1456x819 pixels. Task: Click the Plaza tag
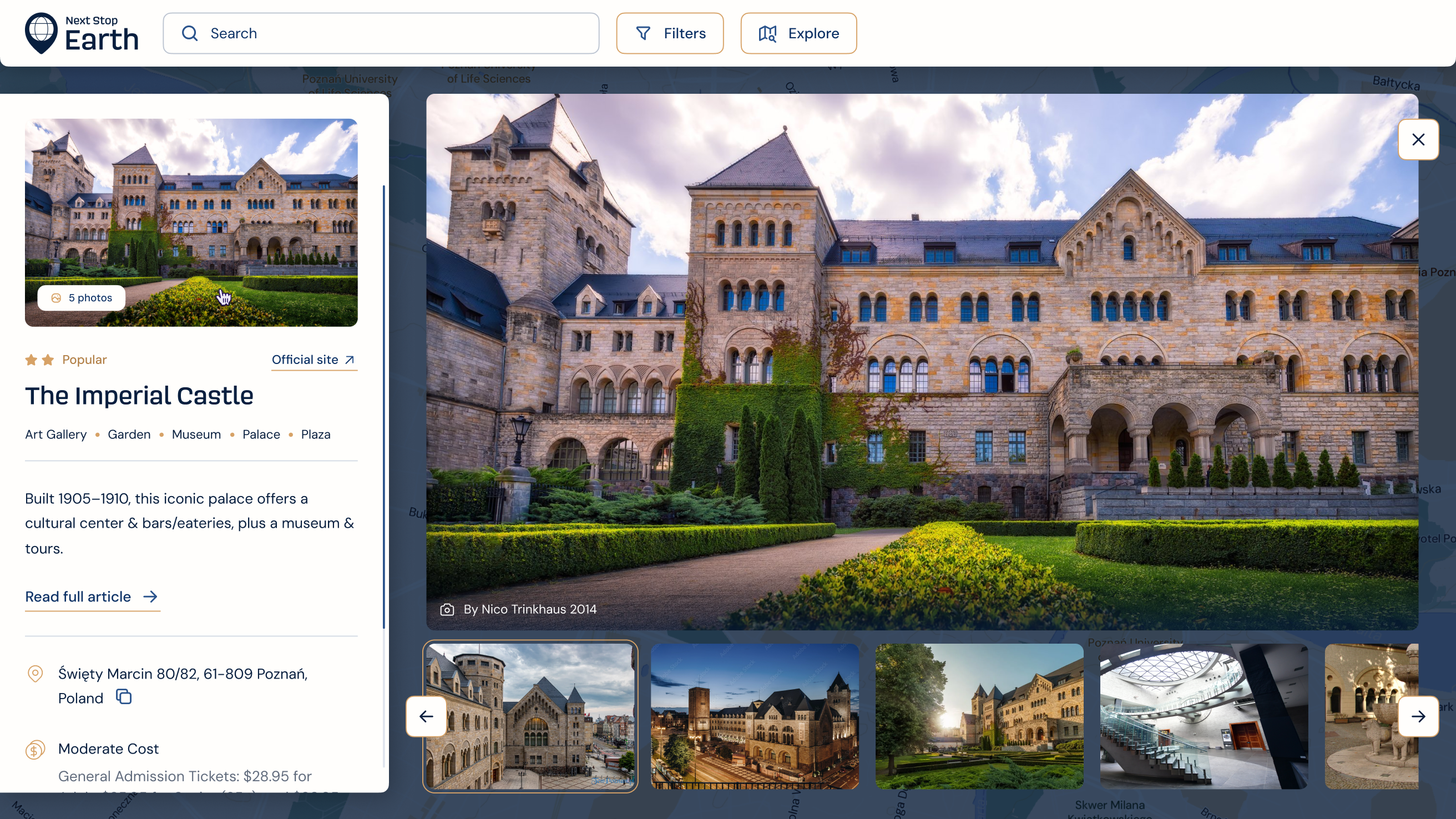pyautogui.click(x=315, y=434)
